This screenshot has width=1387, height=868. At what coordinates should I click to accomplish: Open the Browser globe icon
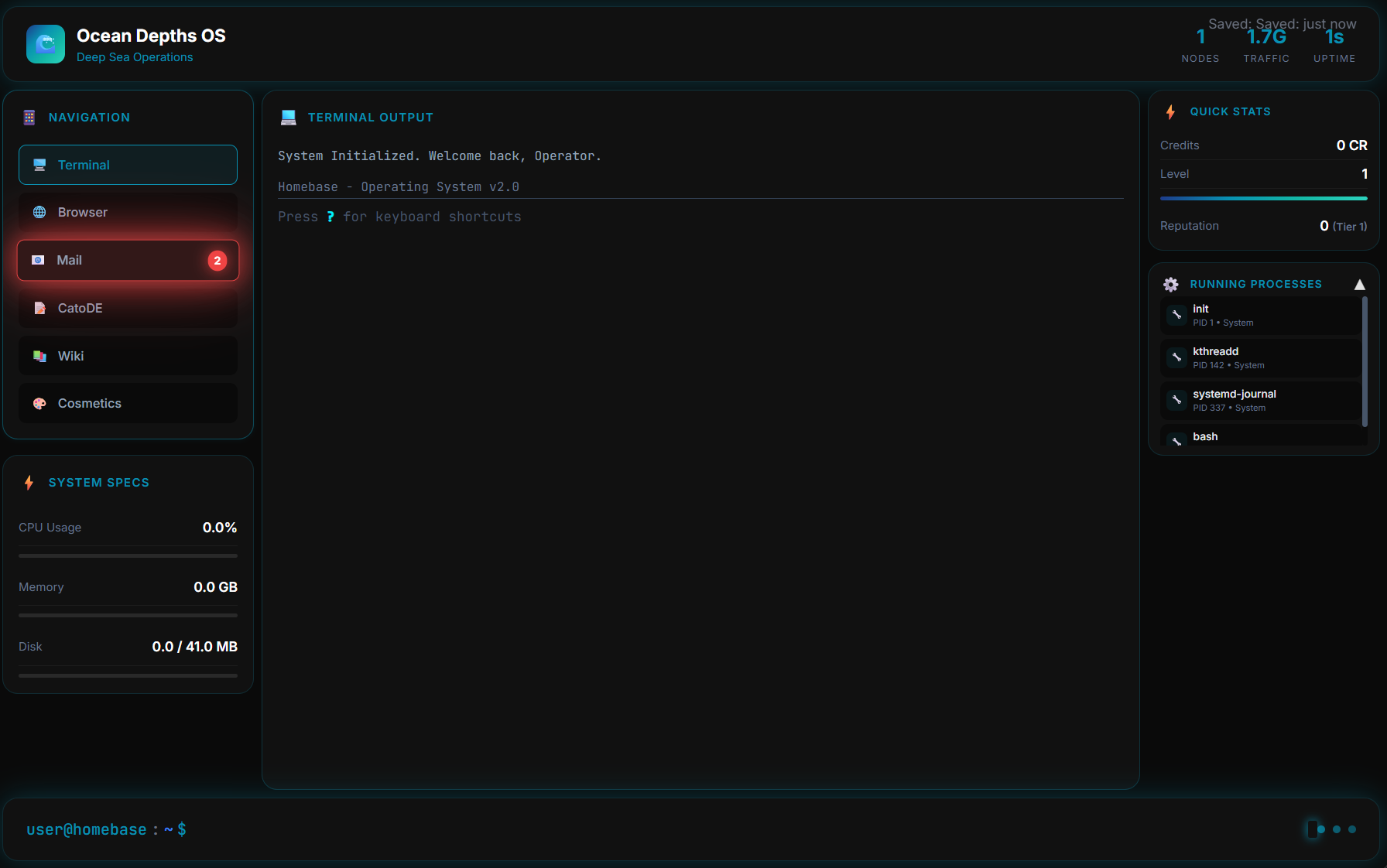pyautogui.click(x=39, y=212)
